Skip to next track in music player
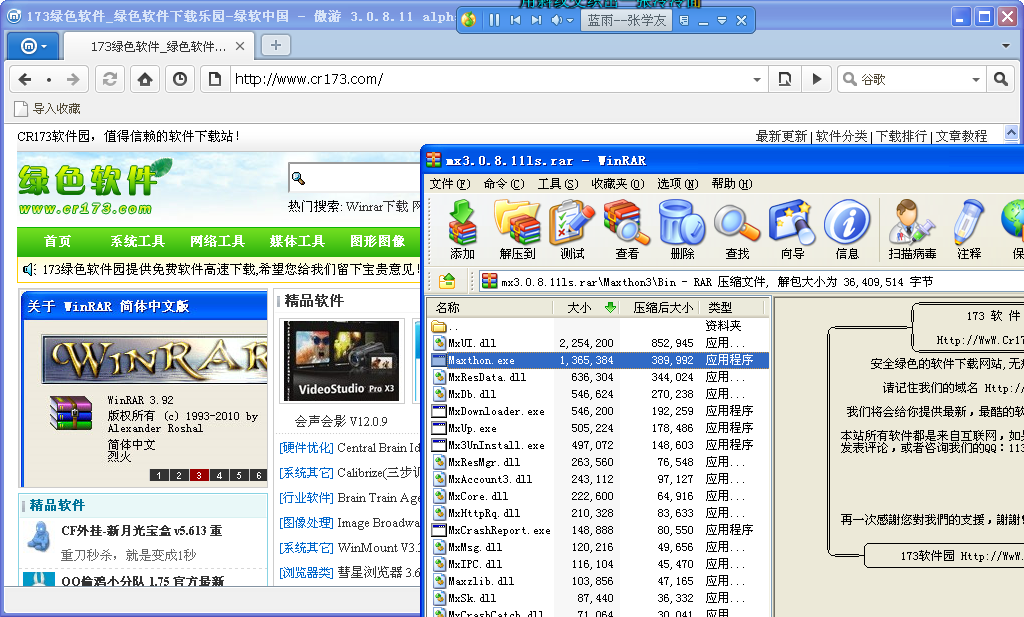This screenshot has width=1024, height=617. [537, 20]
